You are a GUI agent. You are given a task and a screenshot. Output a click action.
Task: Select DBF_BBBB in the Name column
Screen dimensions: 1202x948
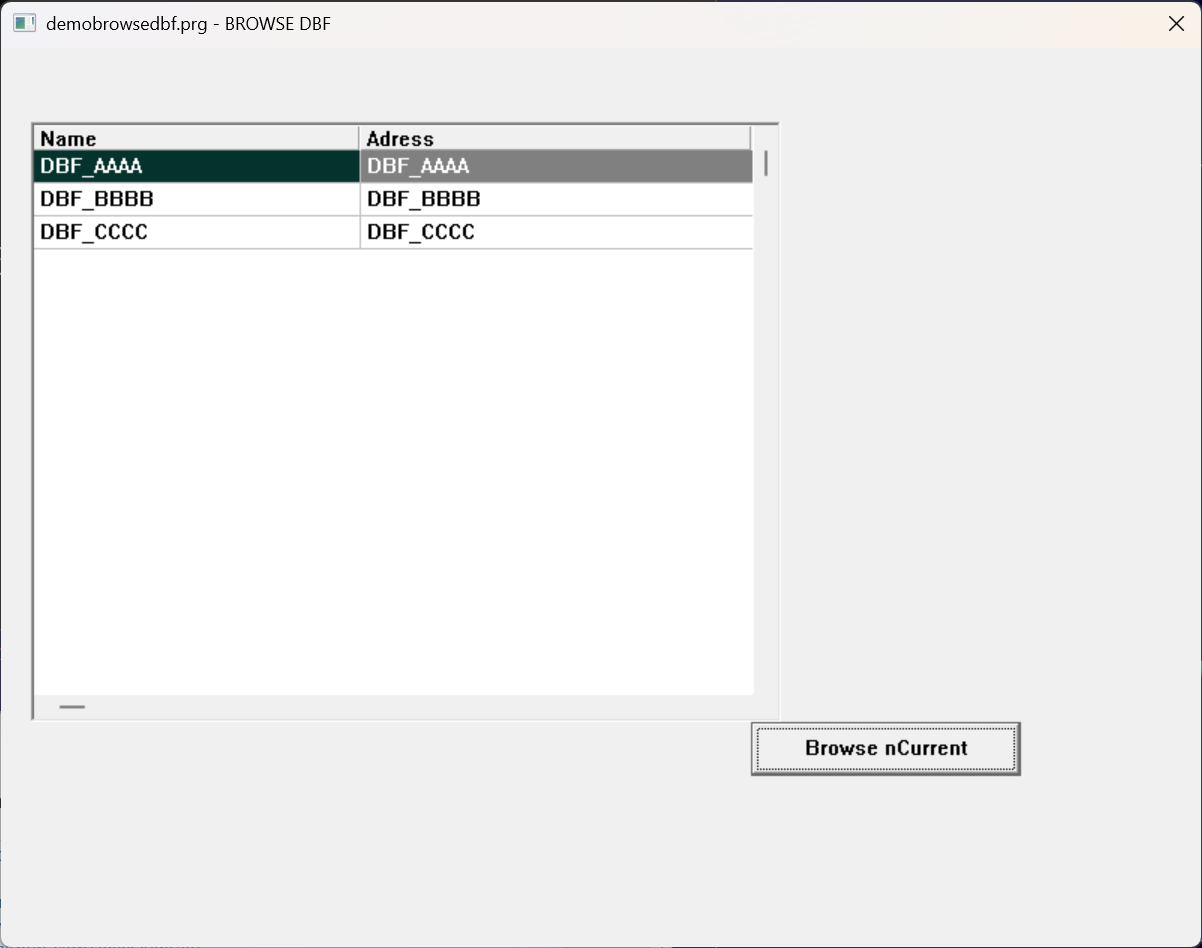coord(197,199)
